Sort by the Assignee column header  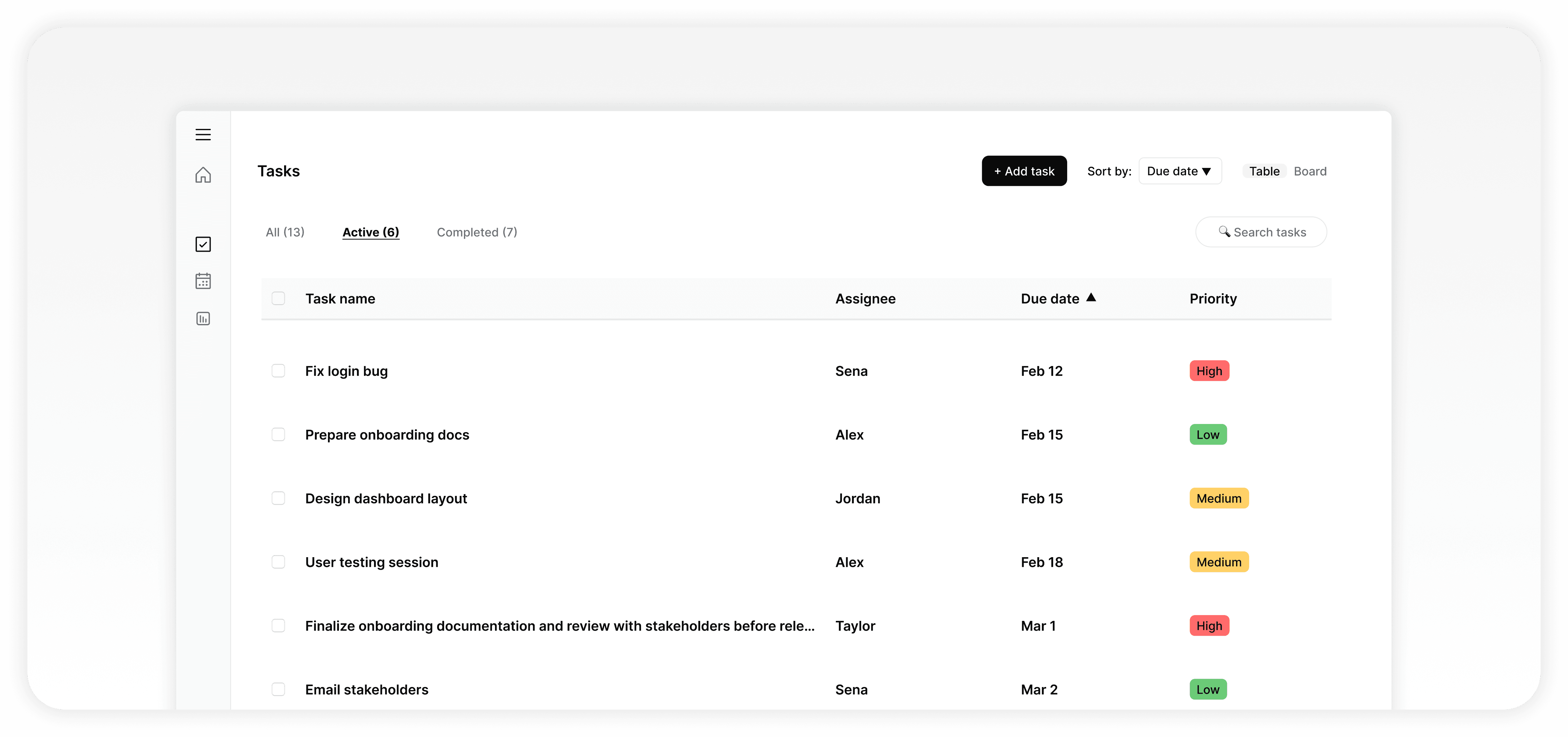(x=865, y=299)
